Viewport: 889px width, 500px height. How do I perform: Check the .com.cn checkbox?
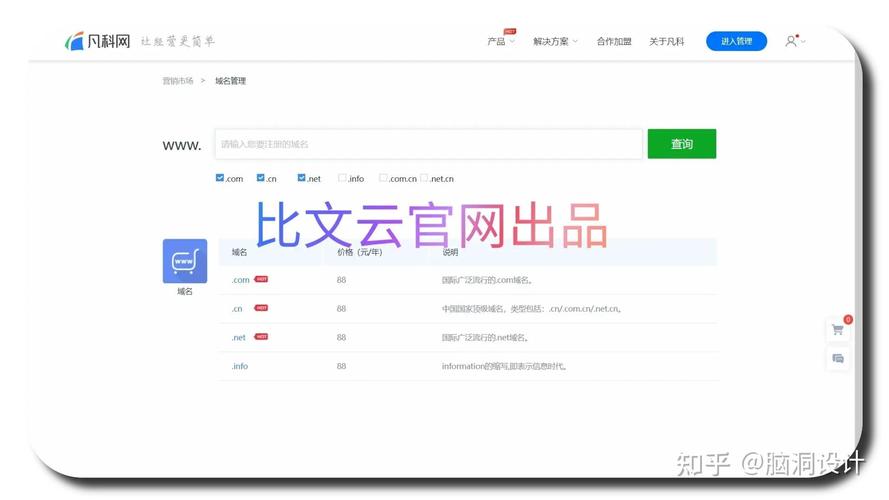[x=383, y=177]
